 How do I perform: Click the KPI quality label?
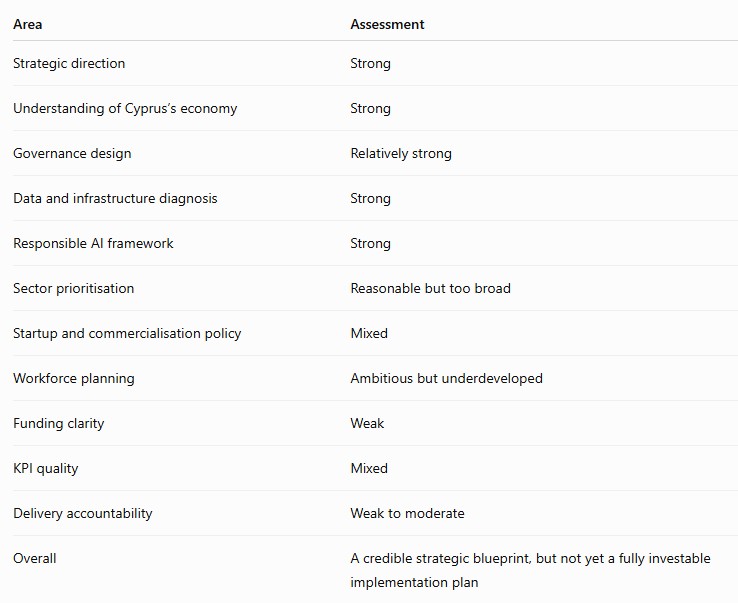pyautogui.click(x=46, y=469)
